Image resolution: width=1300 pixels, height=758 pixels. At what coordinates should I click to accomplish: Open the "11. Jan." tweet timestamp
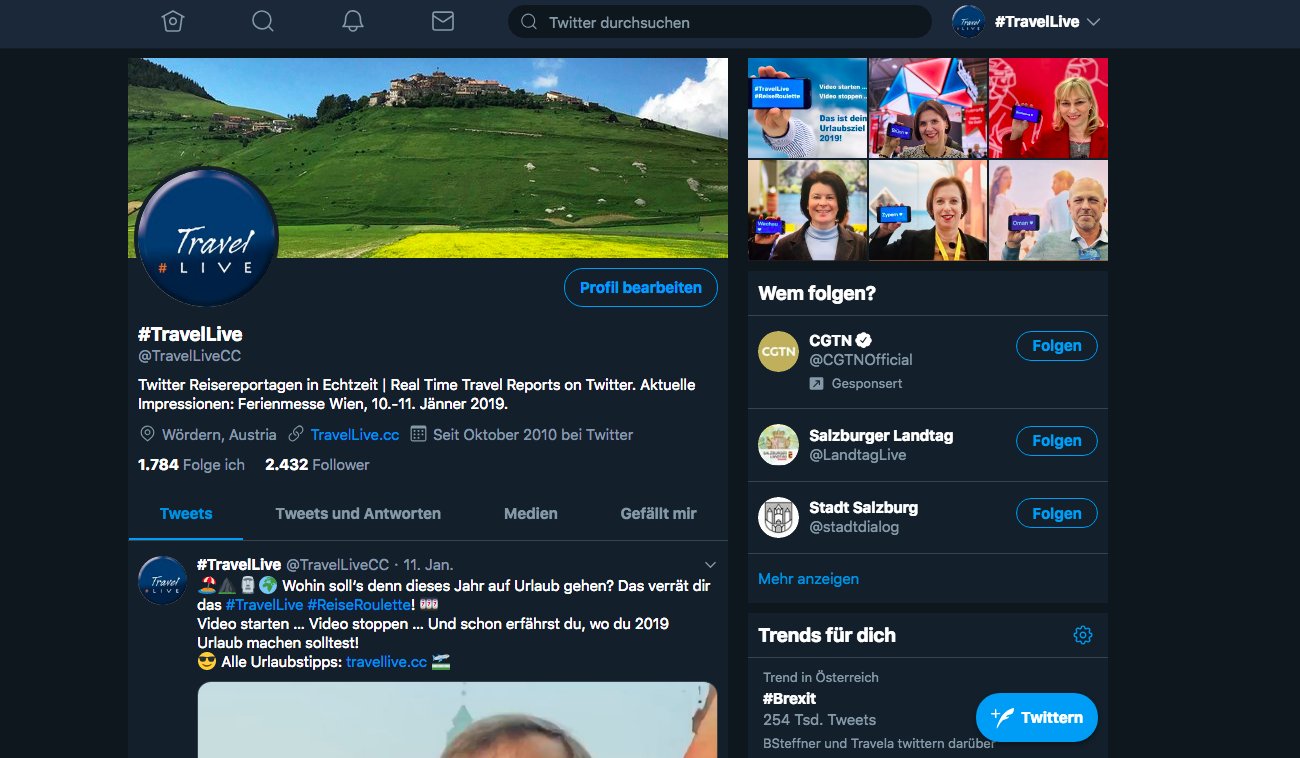428,565
